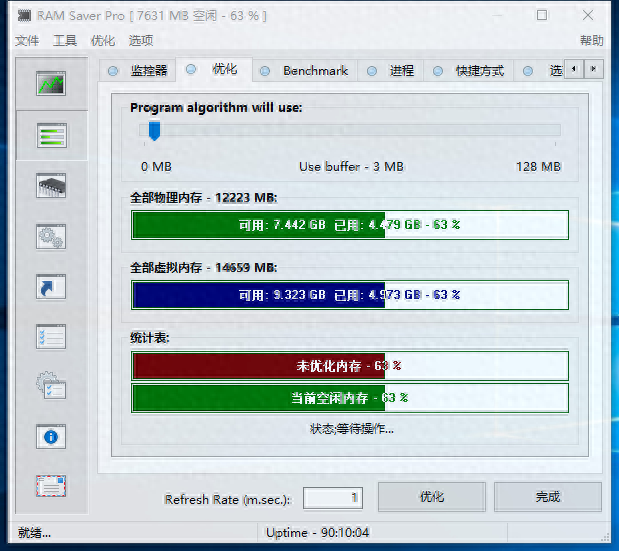
Task: Open the blue info sidebar icon
Action: [51, 437]
